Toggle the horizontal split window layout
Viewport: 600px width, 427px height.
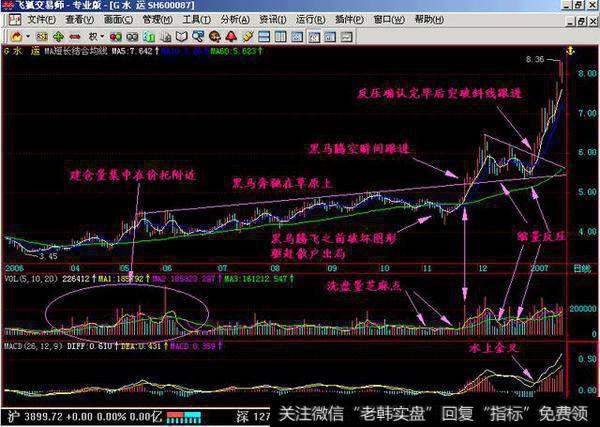tap(263, 35)
